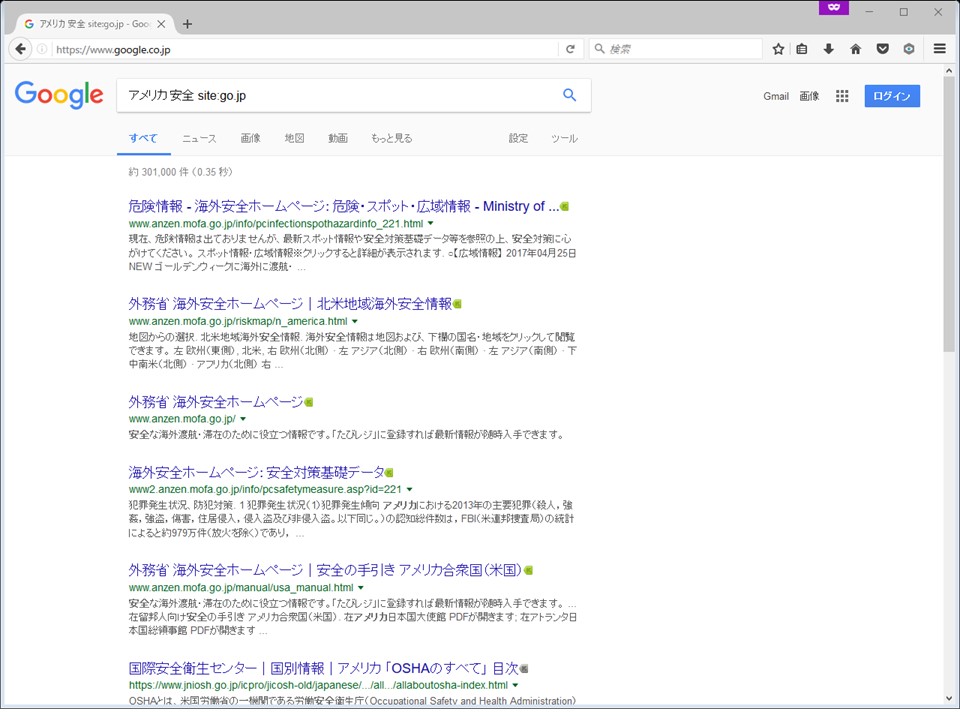
Task: Go to the home page icon
Action: [855, 49]
